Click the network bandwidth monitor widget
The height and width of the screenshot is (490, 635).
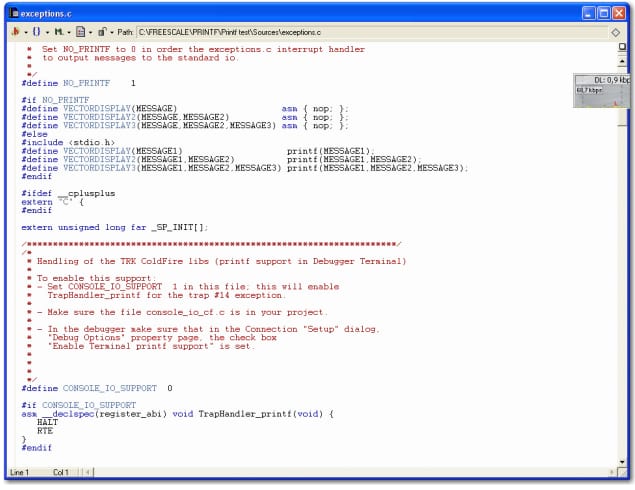(x=603, y=91)
